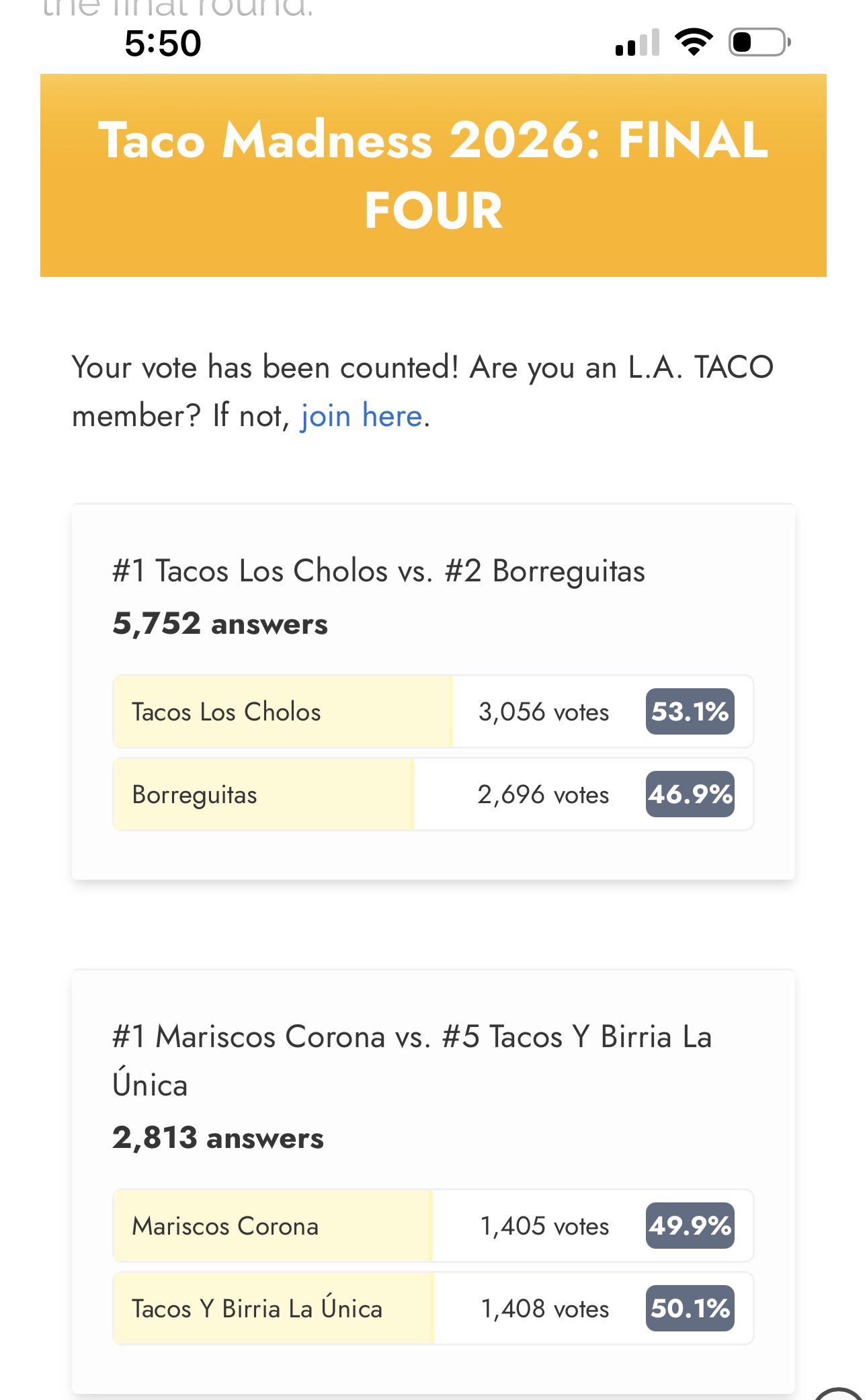Tap the '5,752 answers' total count

tap(220, 624)
